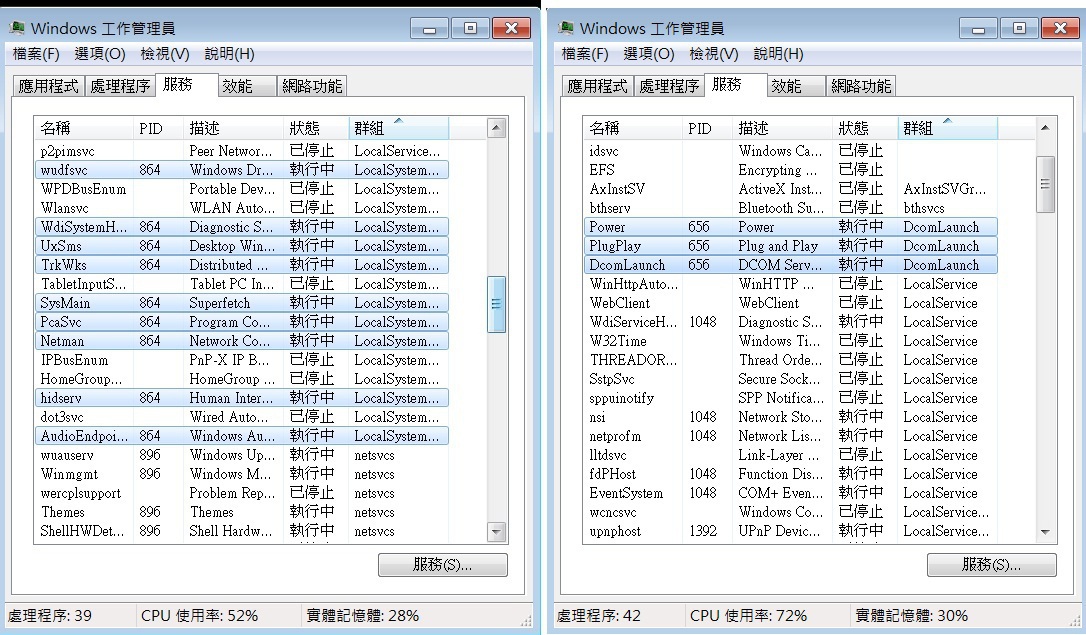Open 說明(H) menu in left window
The image size is (1086, 635).
pos(229,53)
